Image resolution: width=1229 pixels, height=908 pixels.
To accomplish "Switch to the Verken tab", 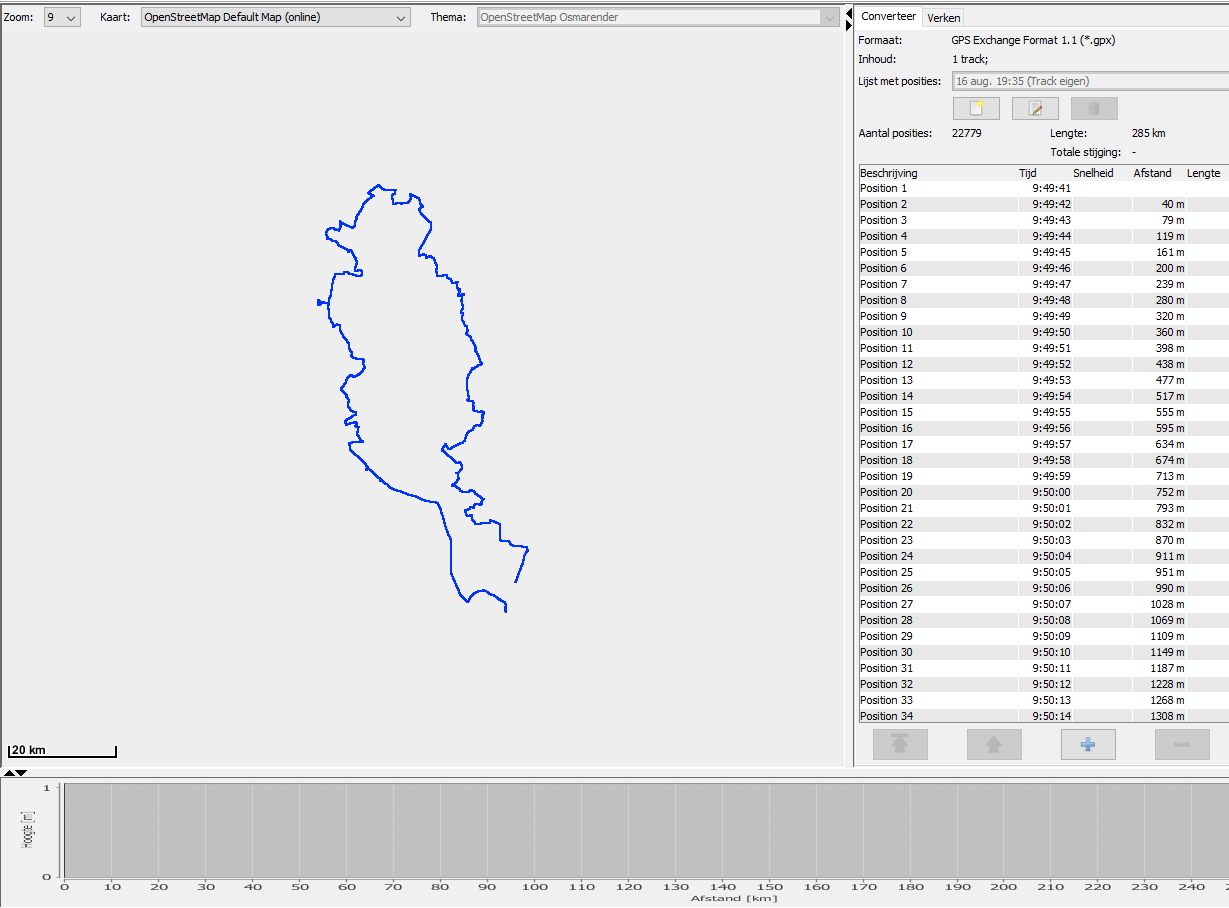I will pyautogui.click(x=943, y=18).
